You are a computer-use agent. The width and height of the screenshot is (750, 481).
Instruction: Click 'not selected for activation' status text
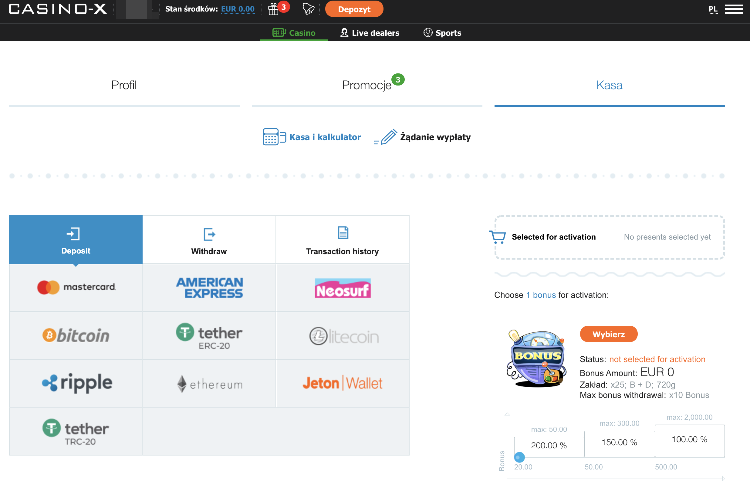click(x=657, y=359)
